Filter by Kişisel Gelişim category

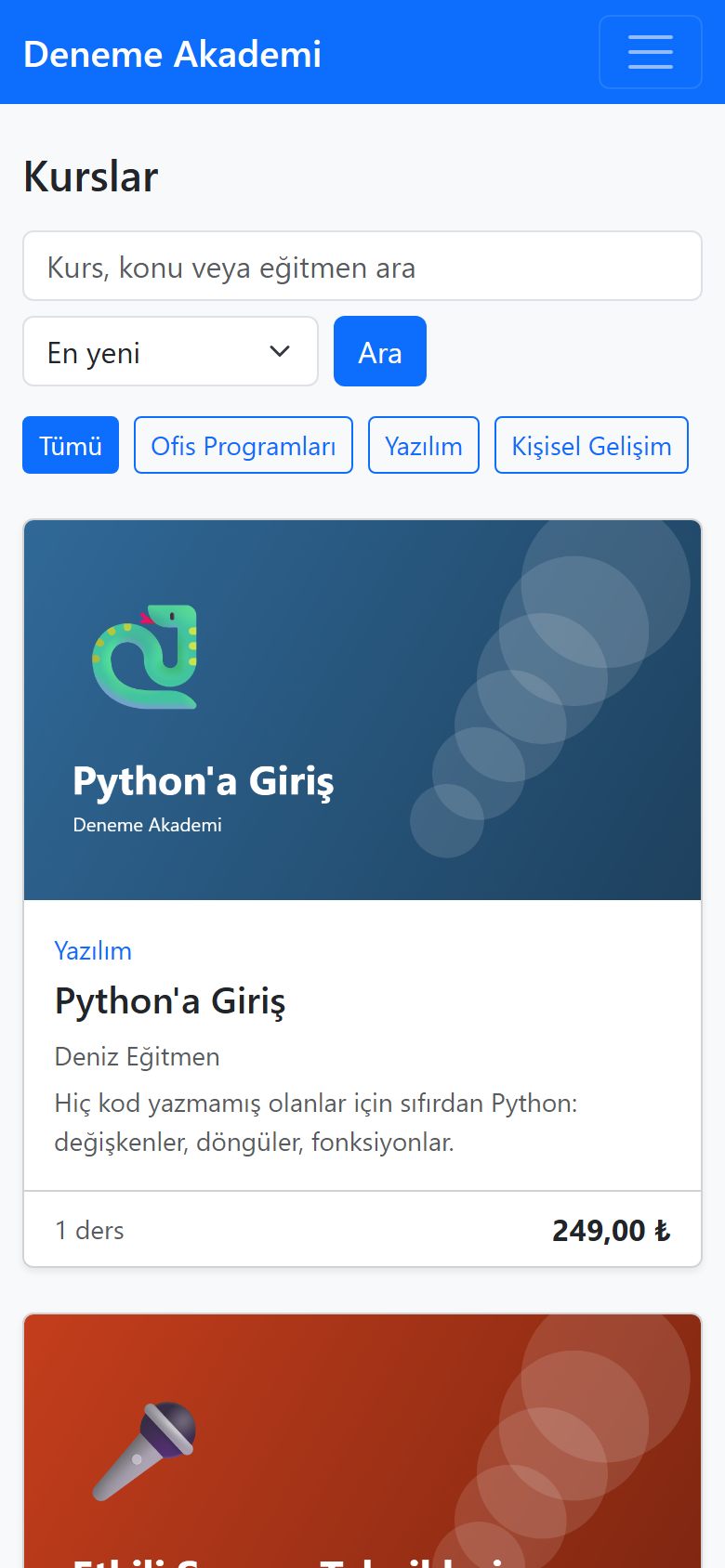[591, 445]
